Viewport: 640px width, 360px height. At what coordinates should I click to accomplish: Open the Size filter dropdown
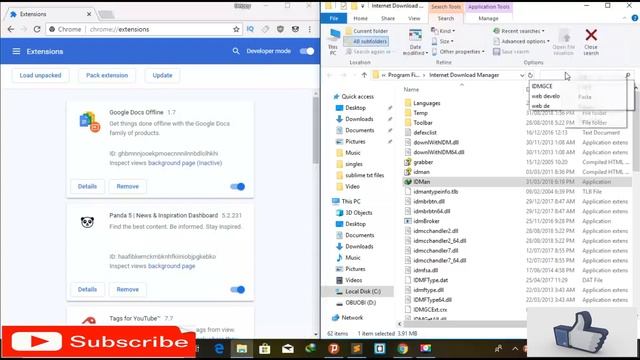coord(443,41)
